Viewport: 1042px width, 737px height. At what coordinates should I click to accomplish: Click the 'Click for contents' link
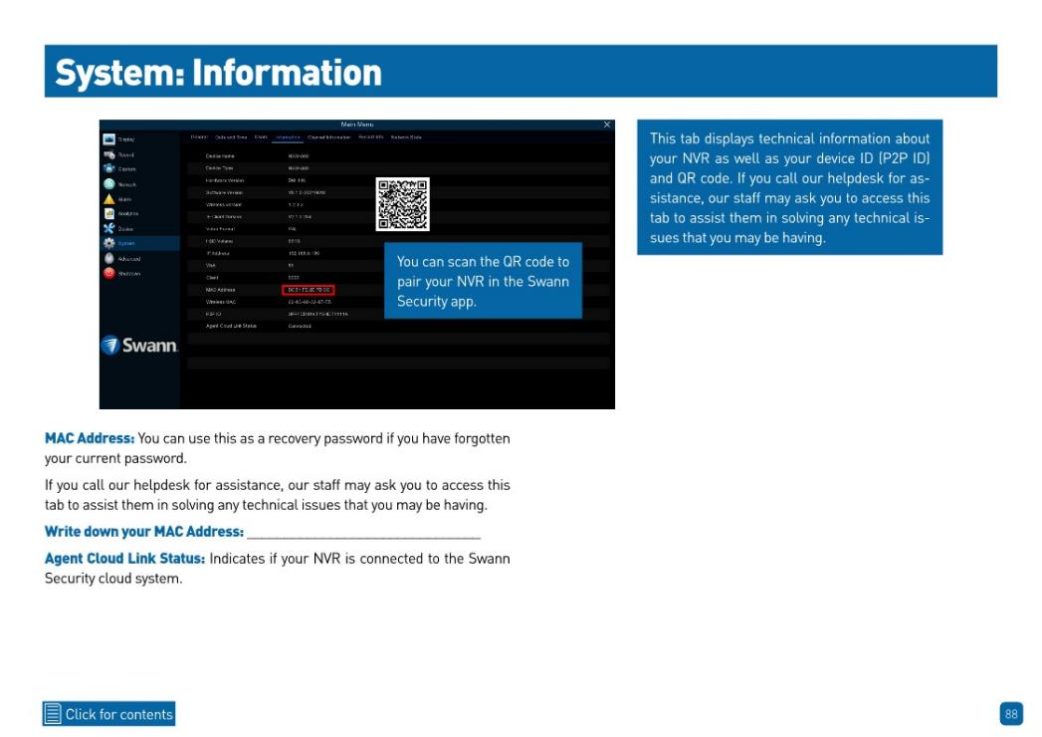click(119, 714)
